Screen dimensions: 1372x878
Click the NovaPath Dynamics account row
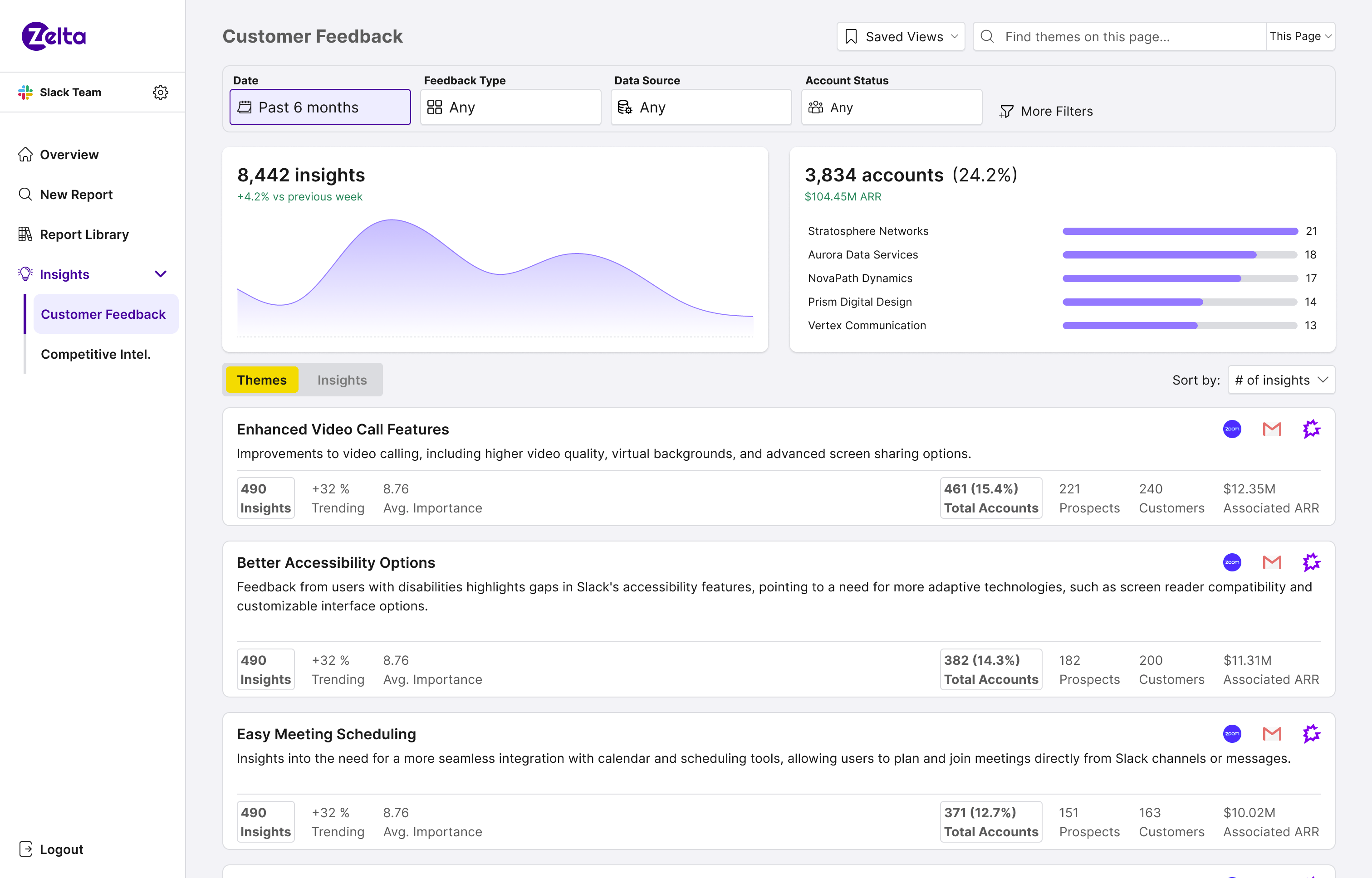(1062, 278)
